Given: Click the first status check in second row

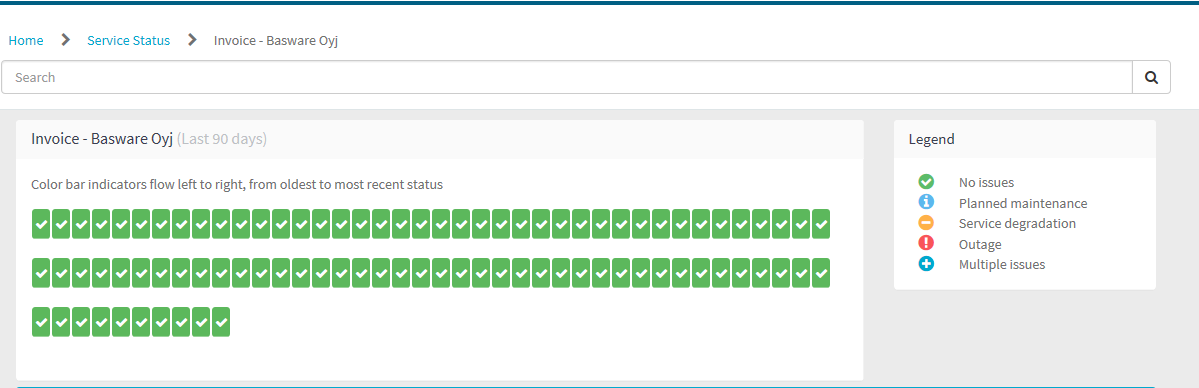Looking at the screenshot, I should pos(41,273).
